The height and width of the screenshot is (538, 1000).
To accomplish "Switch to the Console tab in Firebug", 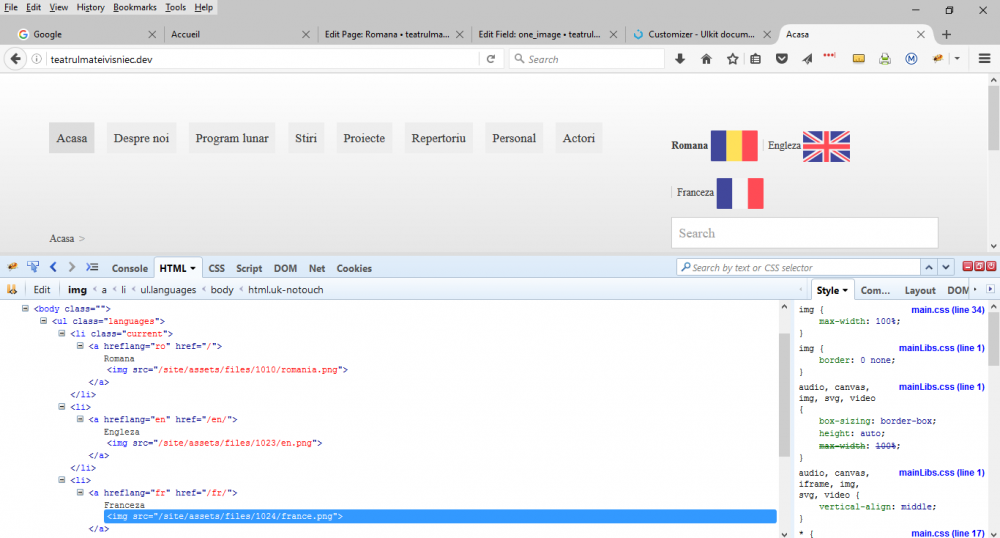I will tap(129, 268).
